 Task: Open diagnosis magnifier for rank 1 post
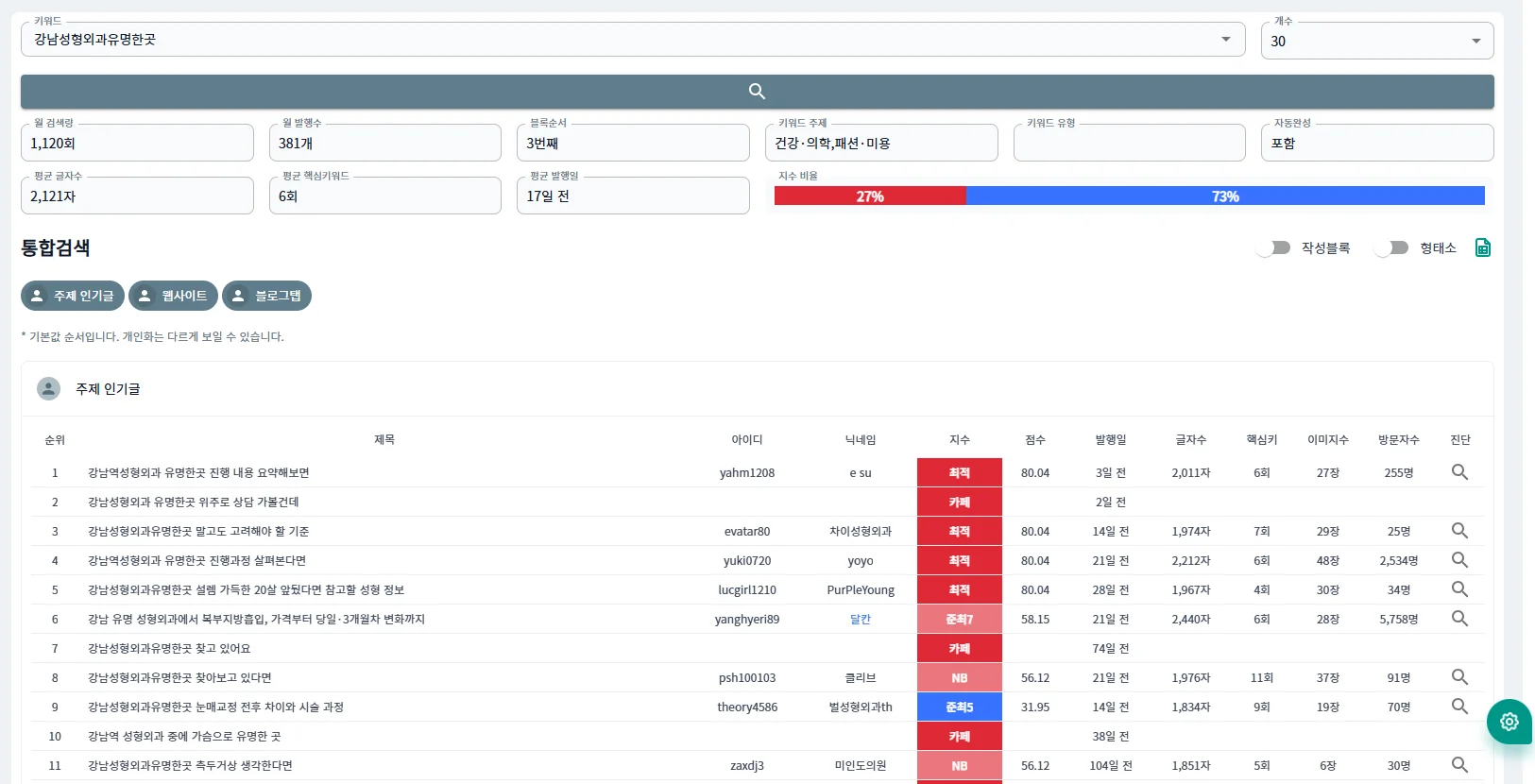(x=1459, y=472)
